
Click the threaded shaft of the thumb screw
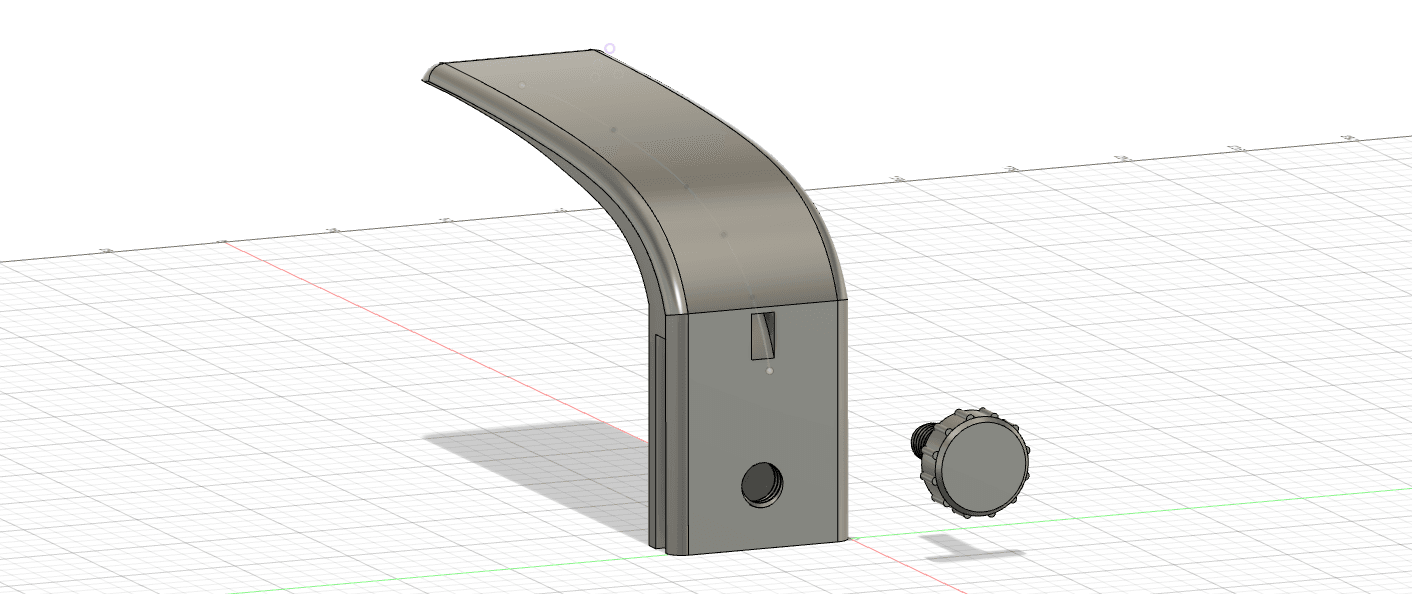point(924,440)
